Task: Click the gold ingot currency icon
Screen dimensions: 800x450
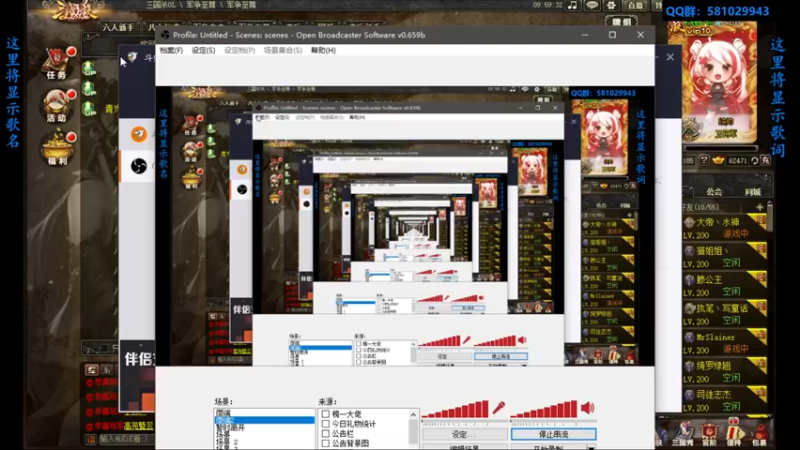Action: click(718, 160)
